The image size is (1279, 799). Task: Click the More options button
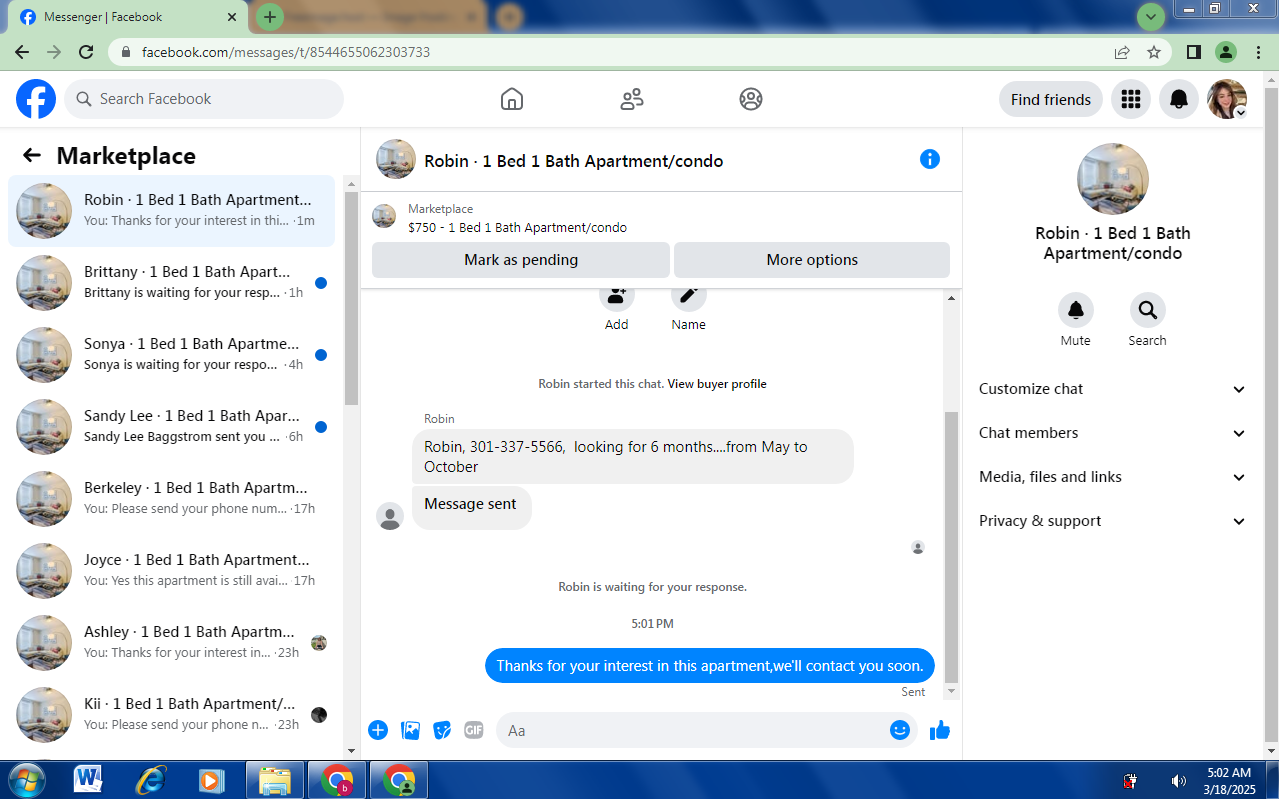pyautogui.click(x=812, y=260)
